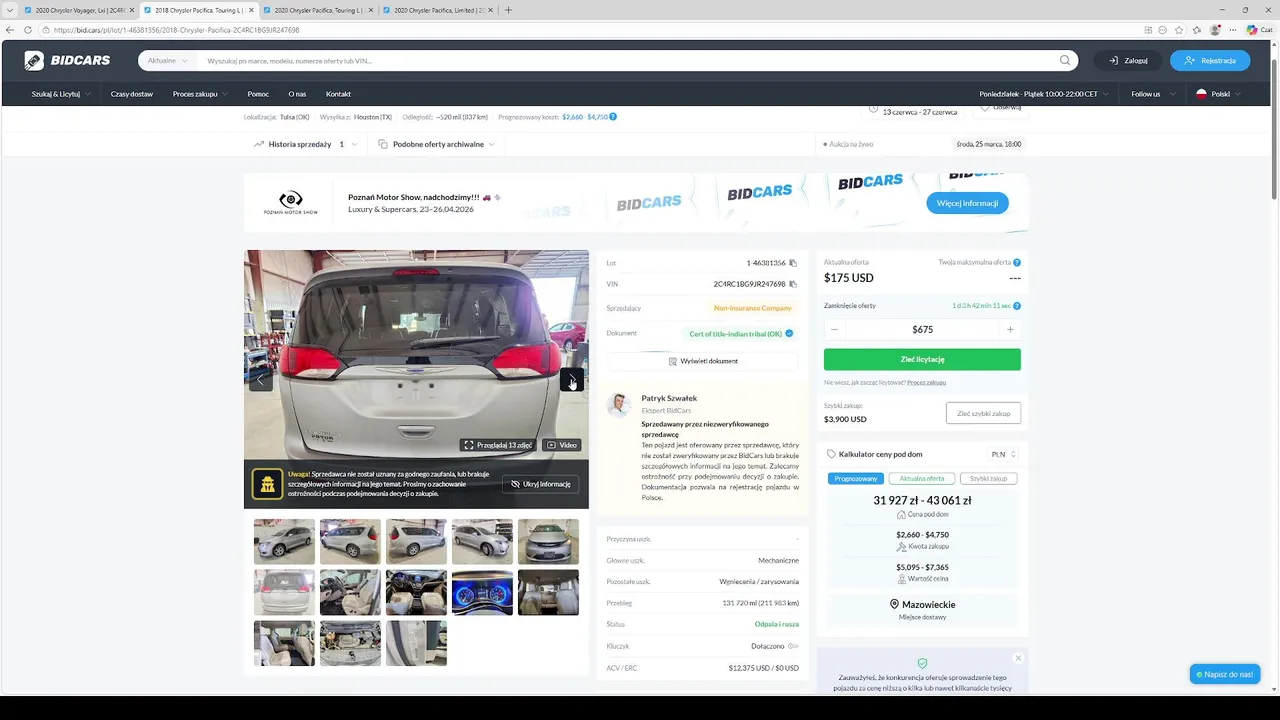Click the Zaloguj button
This screenshot has height=720, width=1280.
1128,60
